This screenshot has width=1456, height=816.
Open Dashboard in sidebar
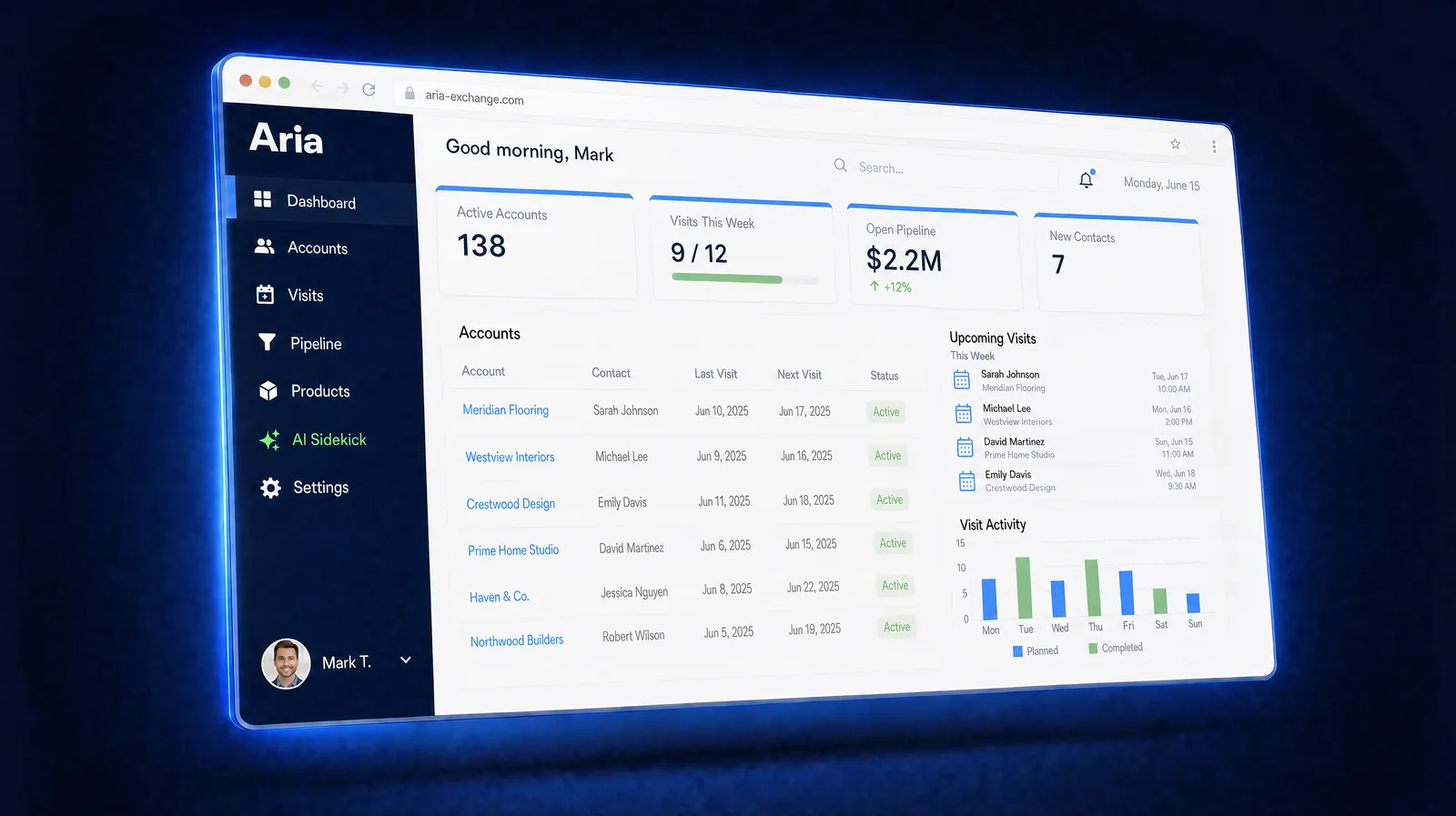(x=321, y=202)
